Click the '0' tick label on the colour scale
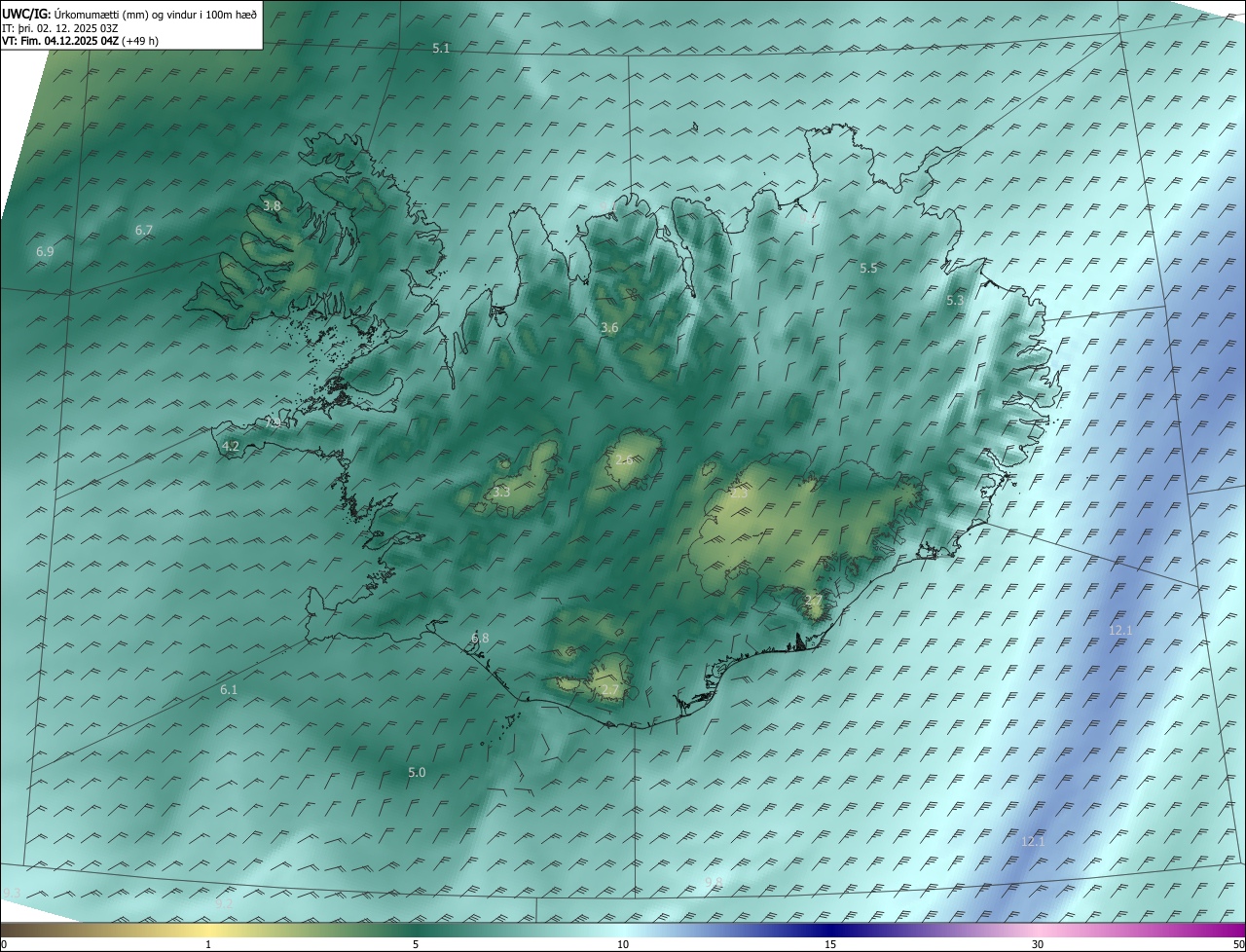Screen dimensions: 1246x952 click(4, 945)
